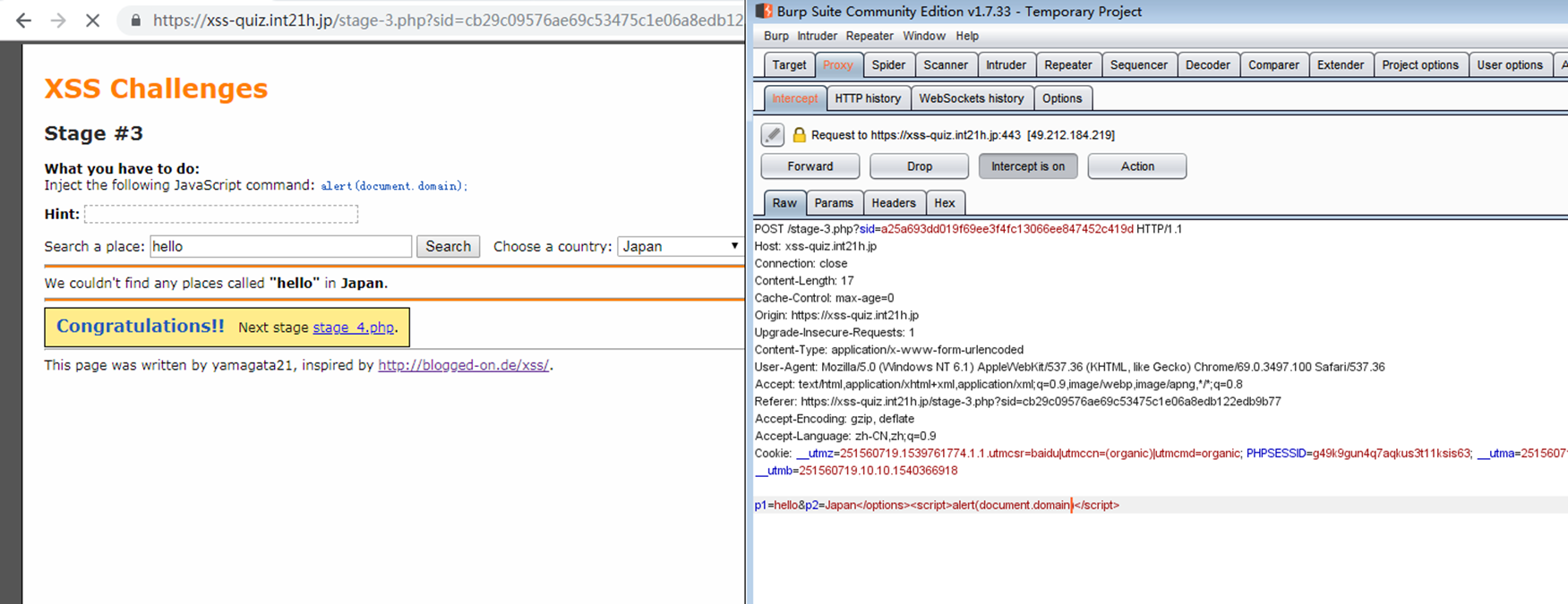The image size is (1568, 604).
Task: Switch to the Scanner tab
Action: point(946,64)
